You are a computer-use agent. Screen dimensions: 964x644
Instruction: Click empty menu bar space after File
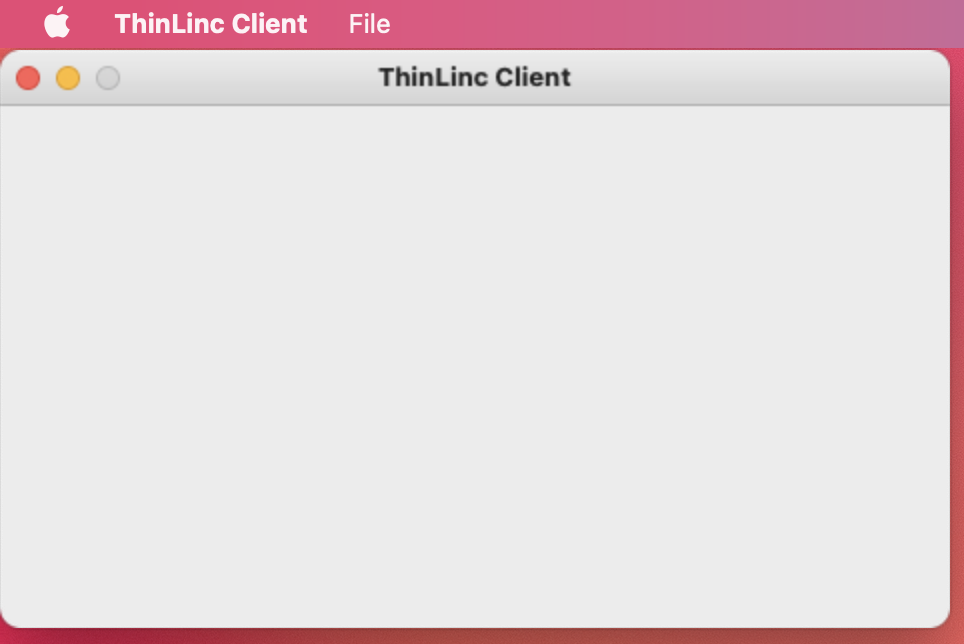tap(676, 24)
